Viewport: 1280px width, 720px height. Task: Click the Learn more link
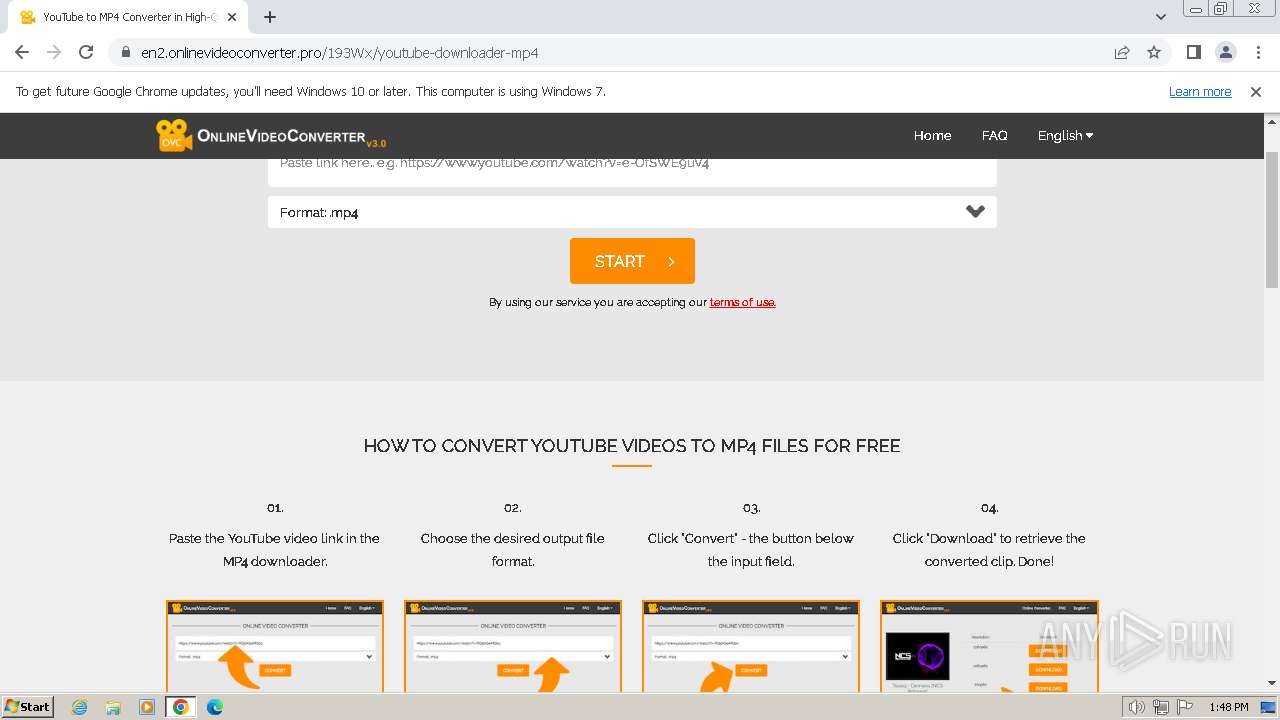1200,91
